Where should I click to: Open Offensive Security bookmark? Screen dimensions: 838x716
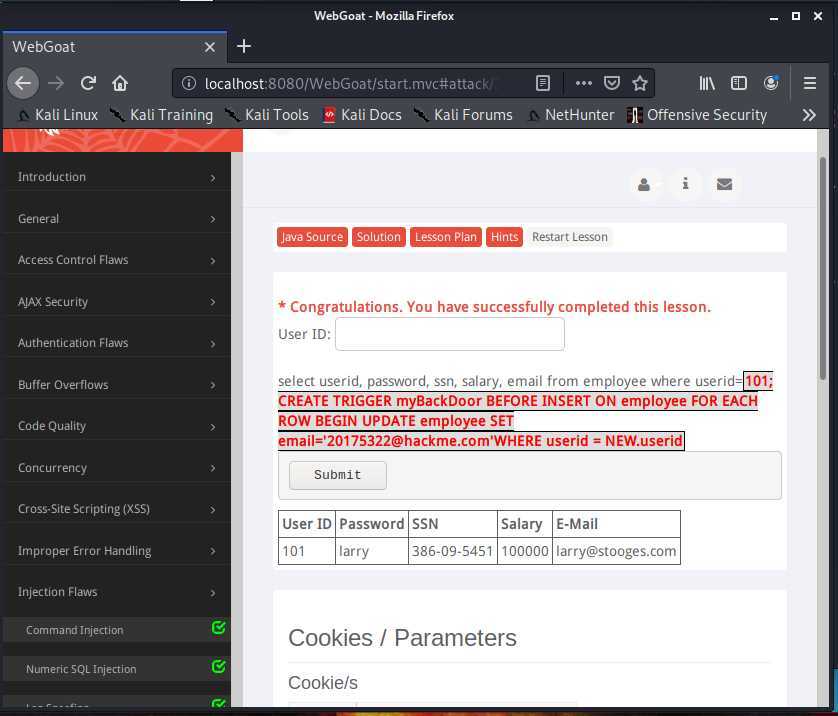697,115
